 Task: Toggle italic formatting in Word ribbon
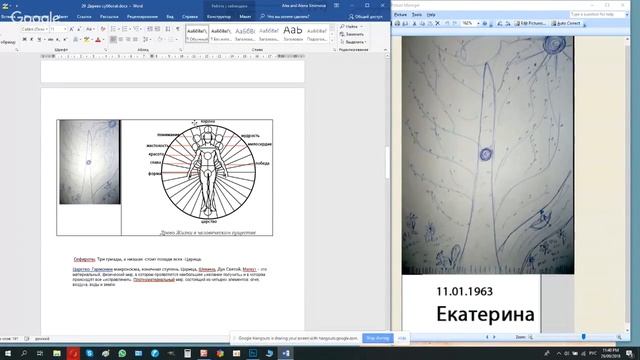(32, 40)
